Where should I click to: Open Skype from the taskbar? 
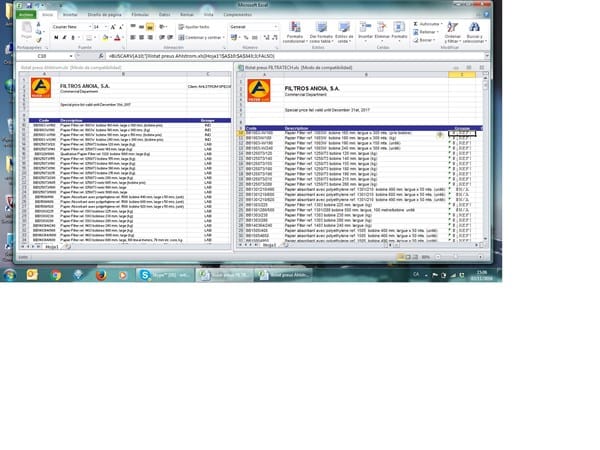(x=165, y=275)
